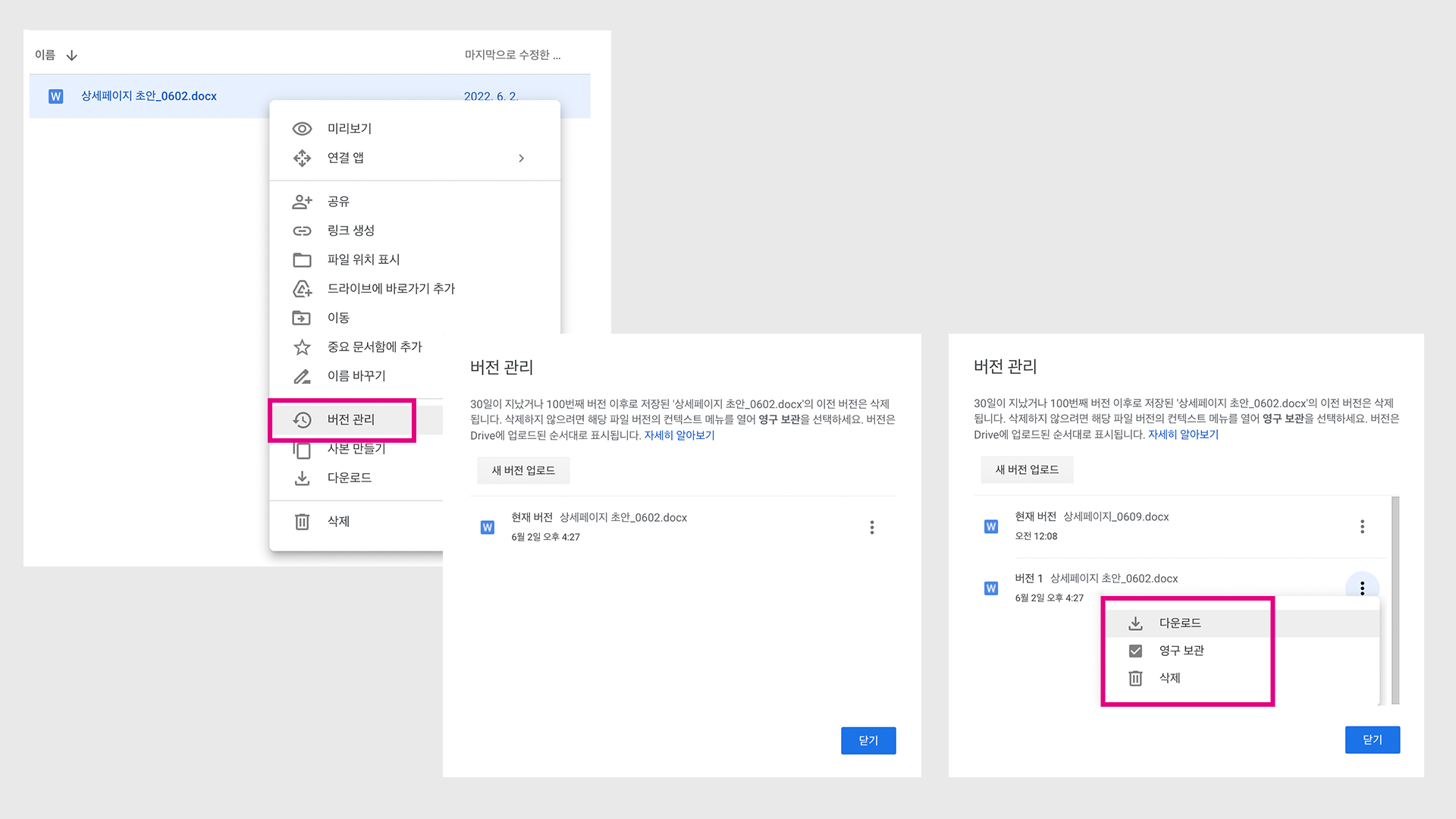Click the download arrow icon in the context menu
This screenshot has height=819, width=1456.
coord(303,478)
